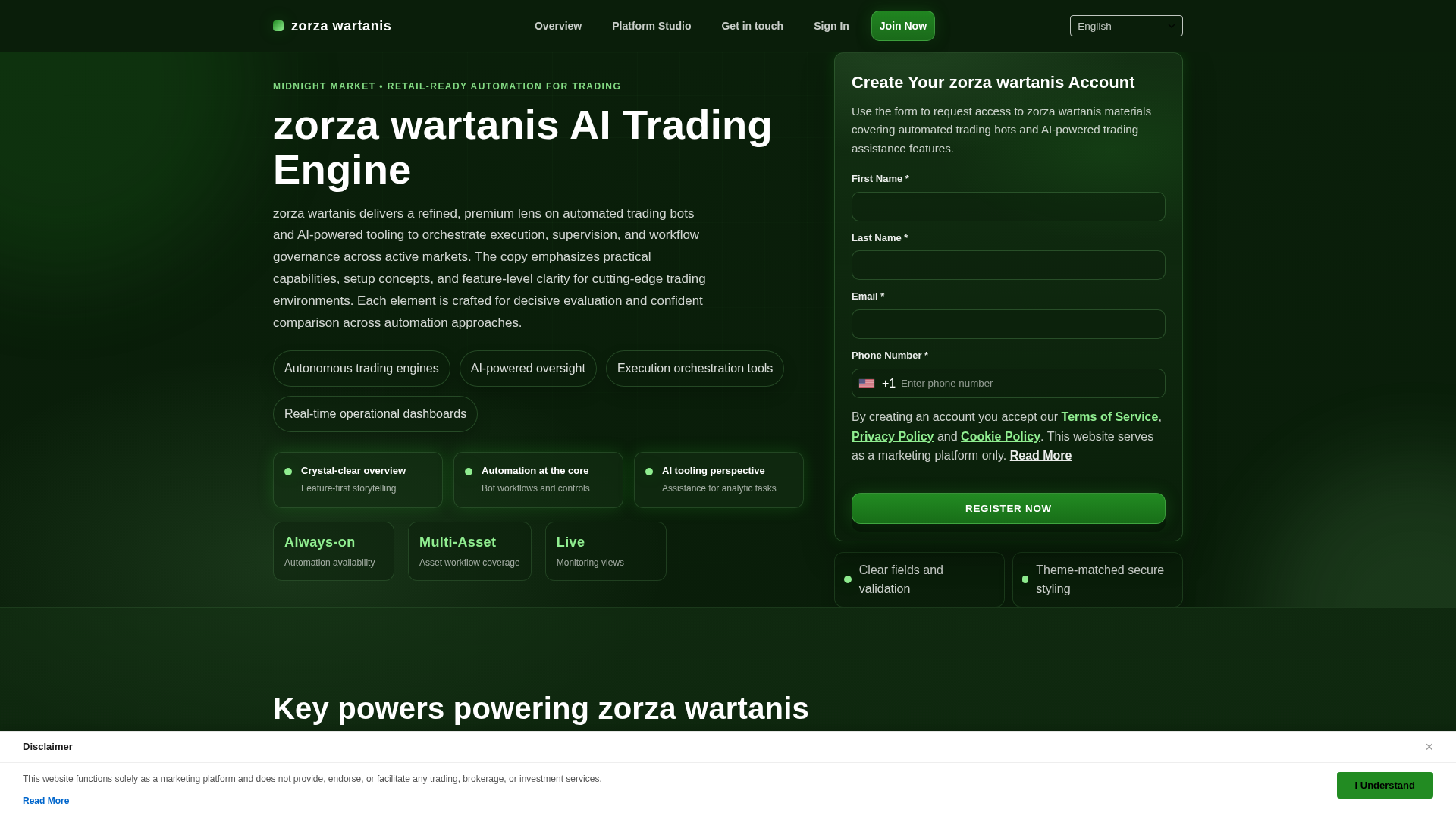Click the Automation at the core card

pyautogui.click(x=538, y=480)
